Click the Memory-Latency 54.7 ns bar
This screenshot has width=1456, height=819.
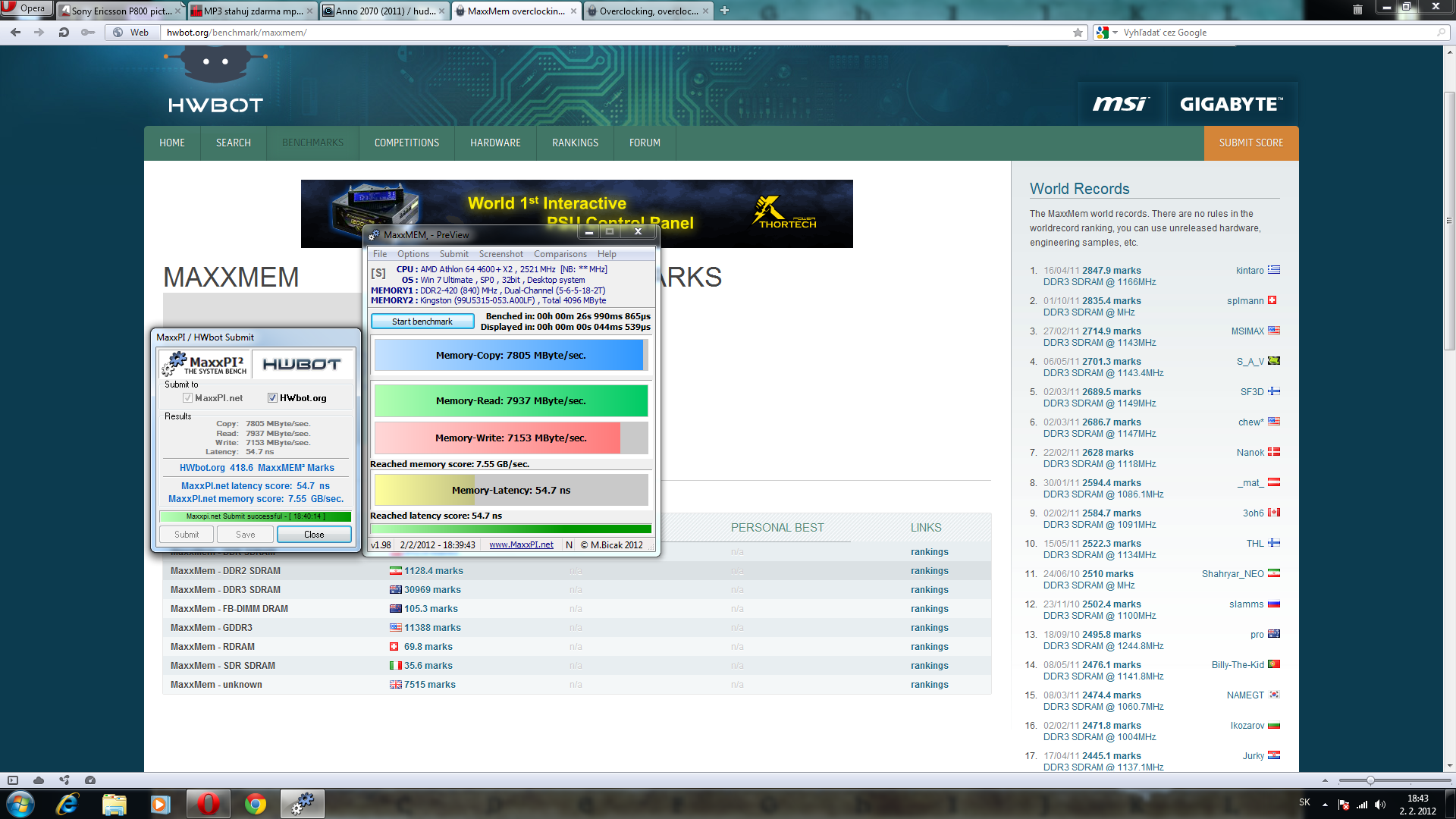click(x=510, y=490)
